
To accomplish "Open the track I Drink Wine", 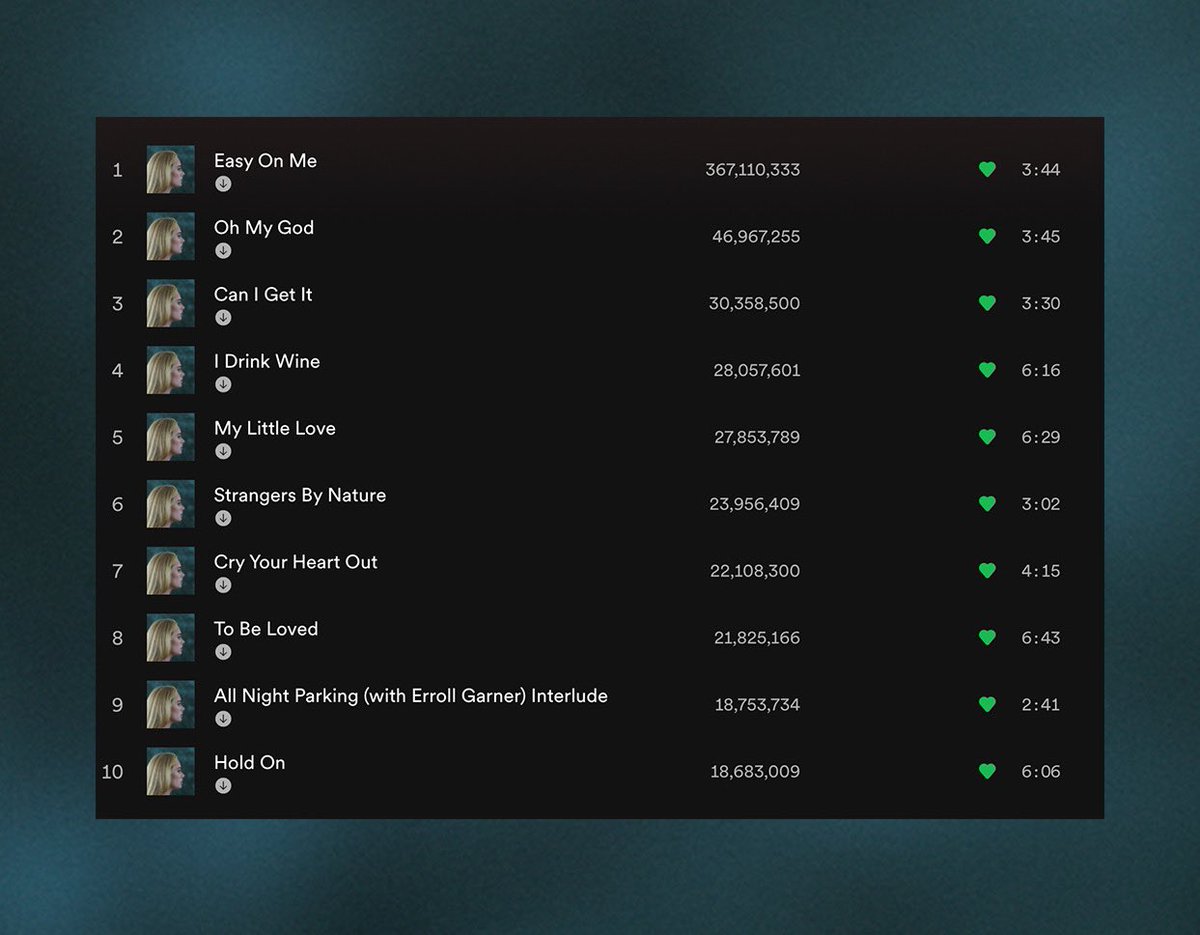I will click(x=267, y=361).
